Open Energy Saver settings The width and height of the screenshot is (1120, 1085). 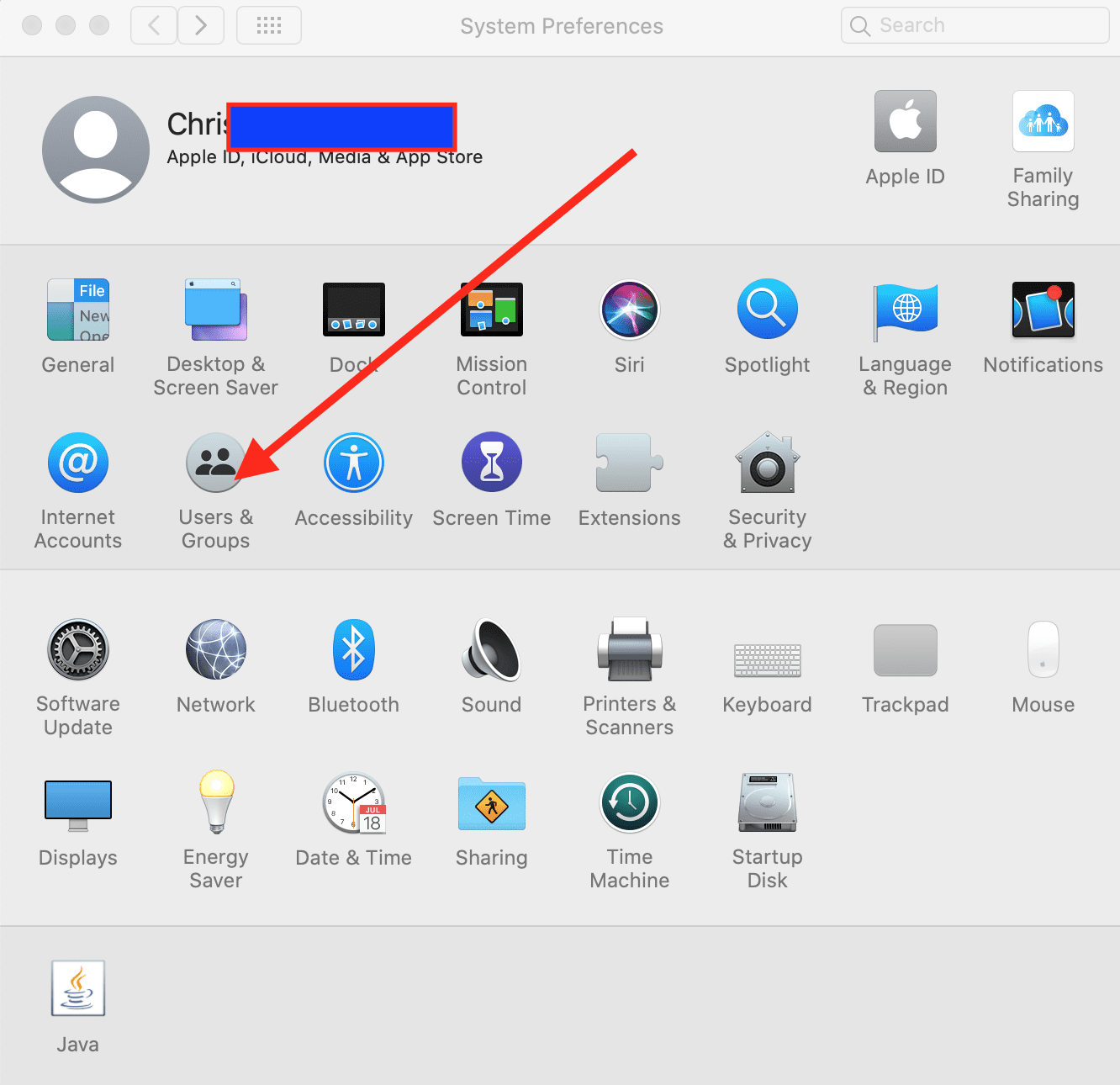pyautogui.click(x=215, y=803)
